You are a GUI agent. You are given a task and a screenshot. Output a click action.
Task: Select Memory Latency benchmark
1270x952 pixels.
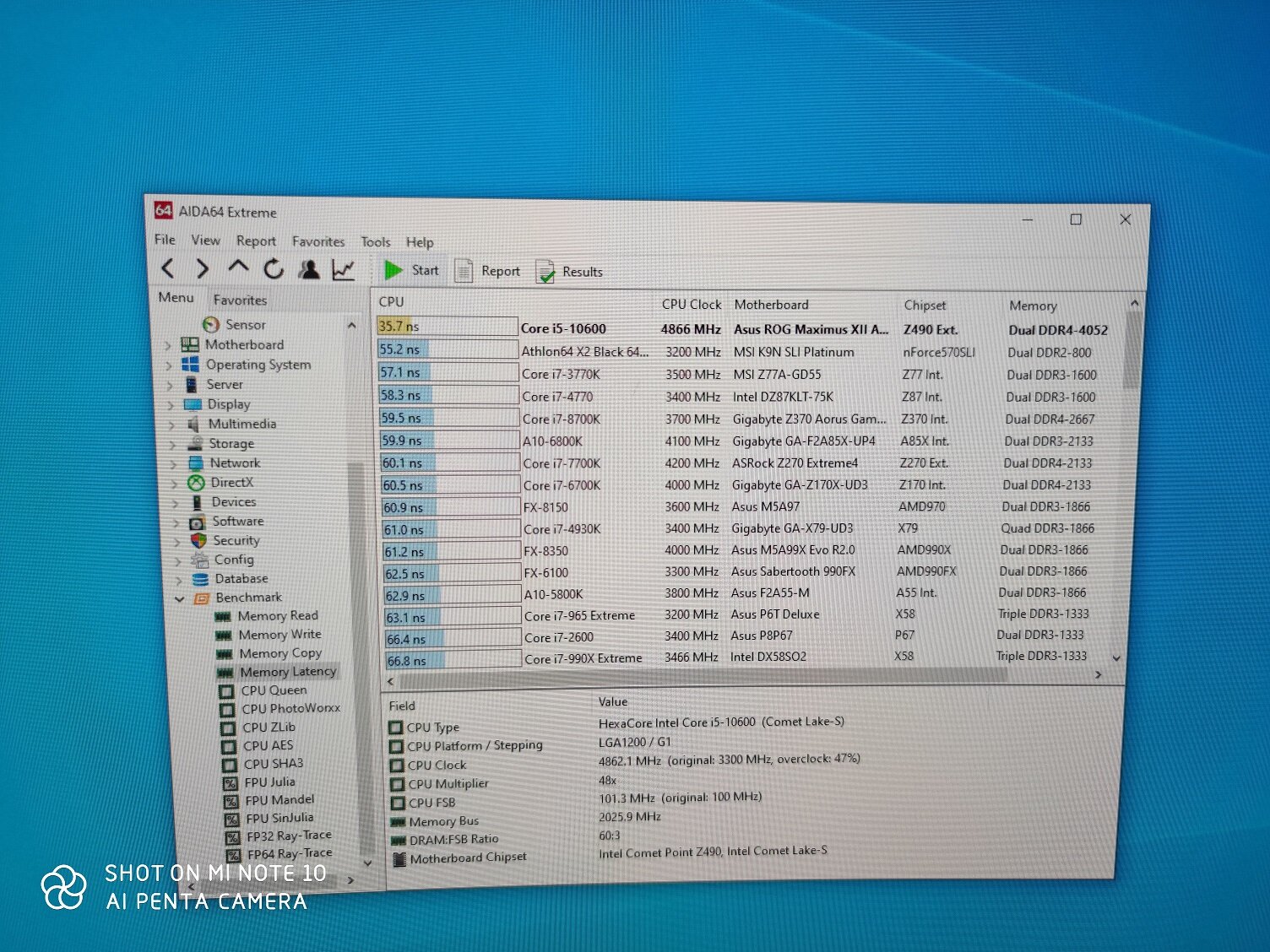(x=277, y=672)
